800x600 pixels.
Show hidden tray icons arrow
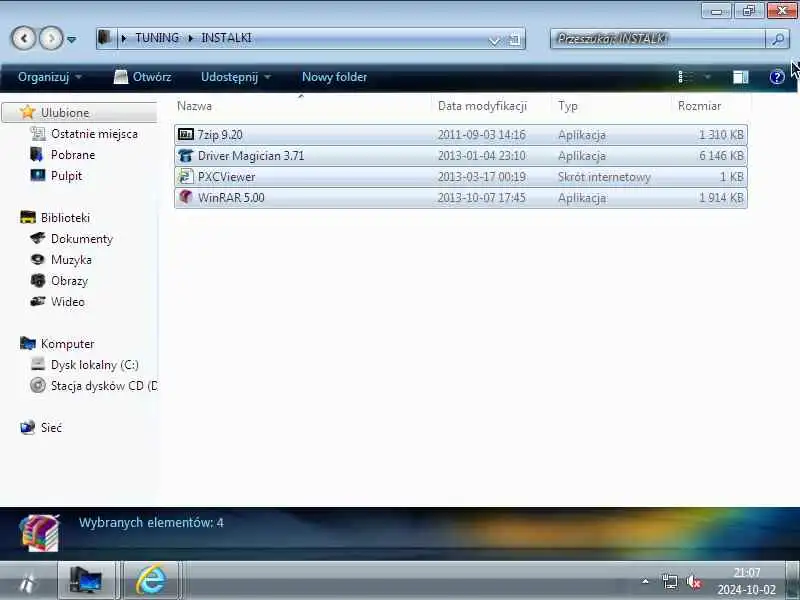pyautogui.click(x=645, y=581)
